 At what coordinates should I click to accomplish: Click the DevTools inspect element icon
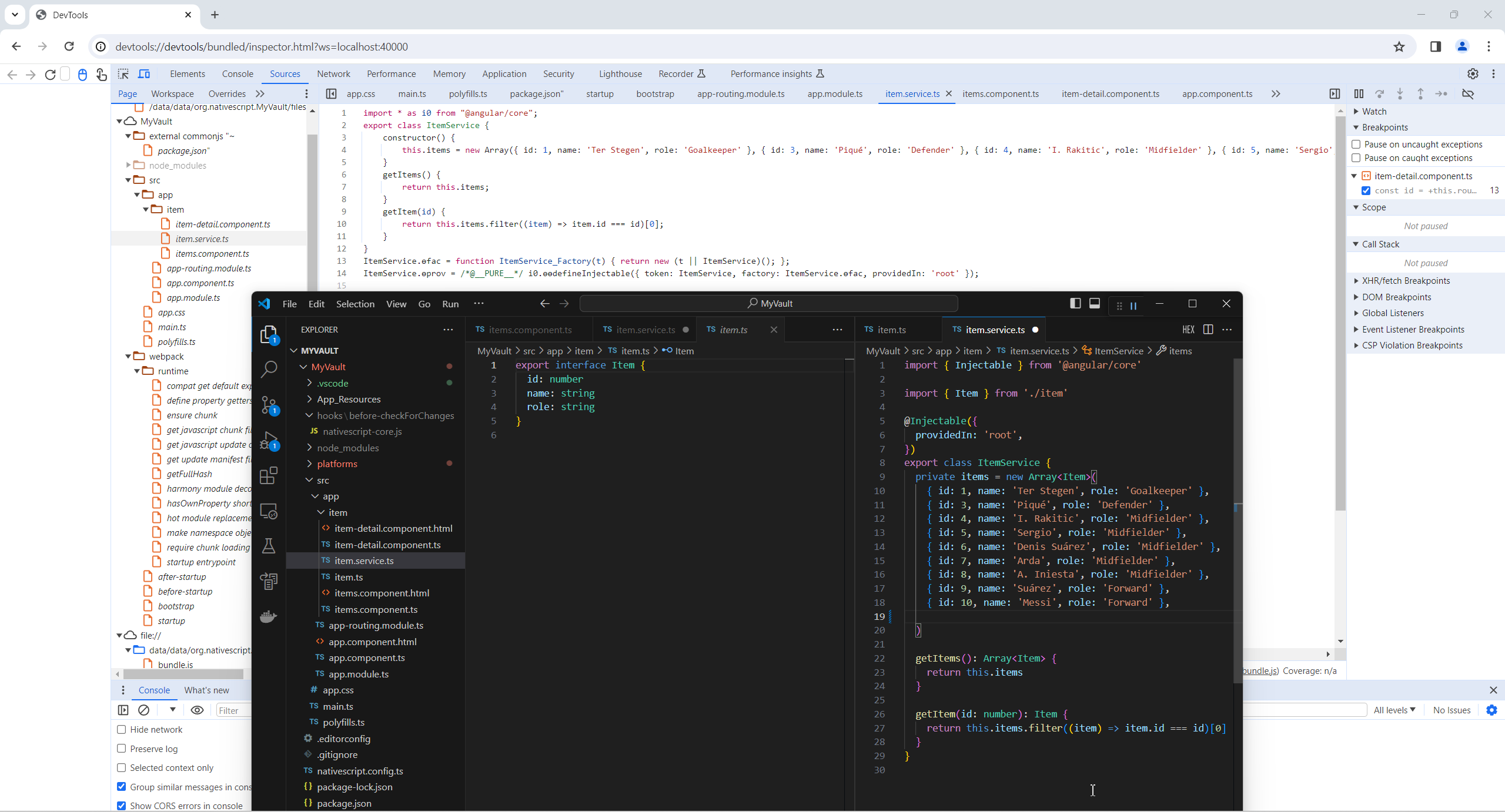tap(123, 74)
